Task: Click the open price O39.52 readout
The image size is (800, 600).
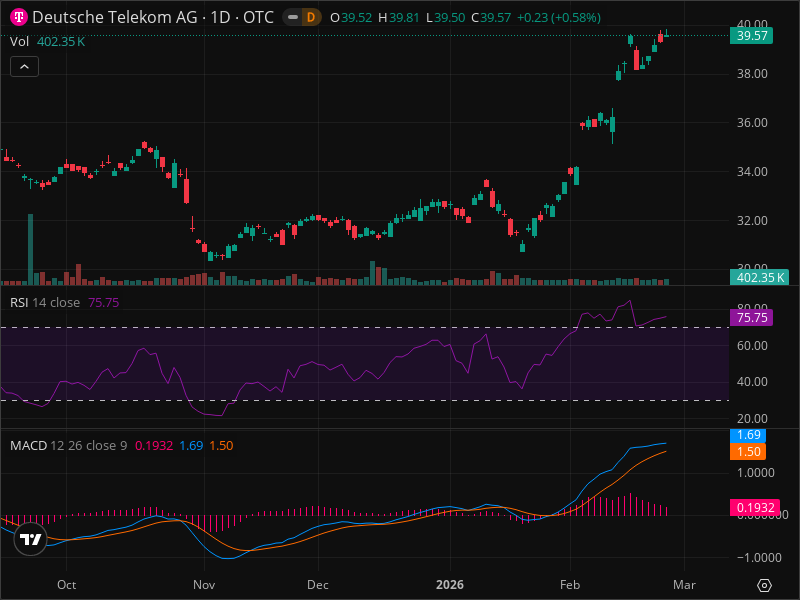Action: 351,17
